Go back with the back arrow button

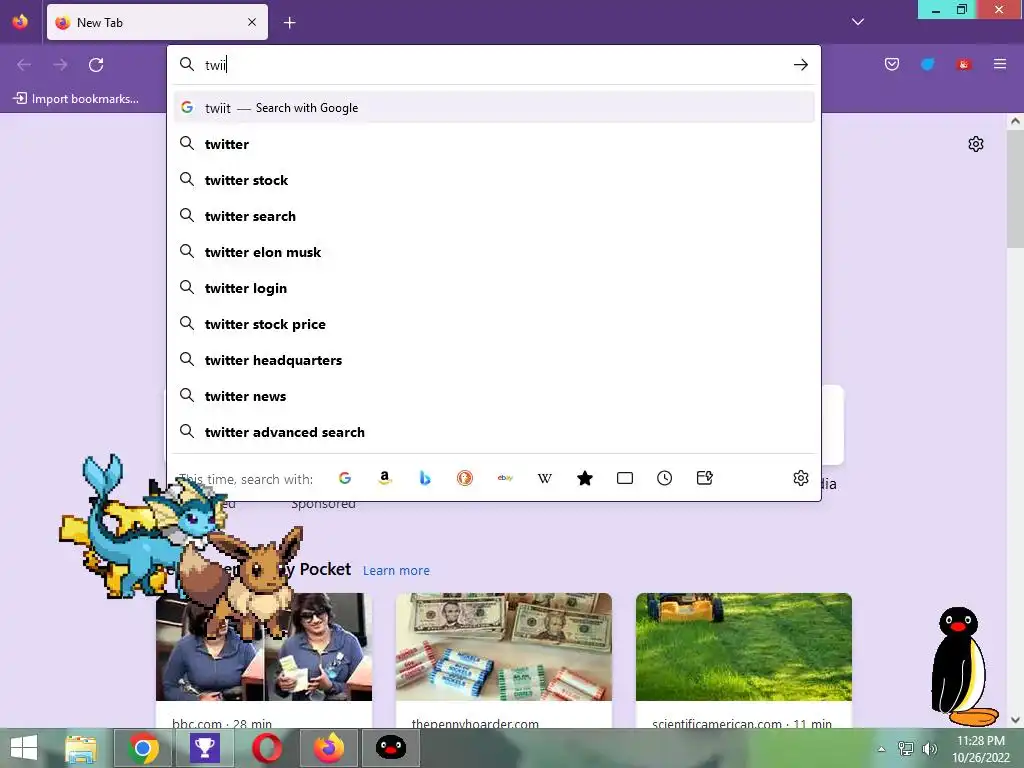[x=24, y=65]
